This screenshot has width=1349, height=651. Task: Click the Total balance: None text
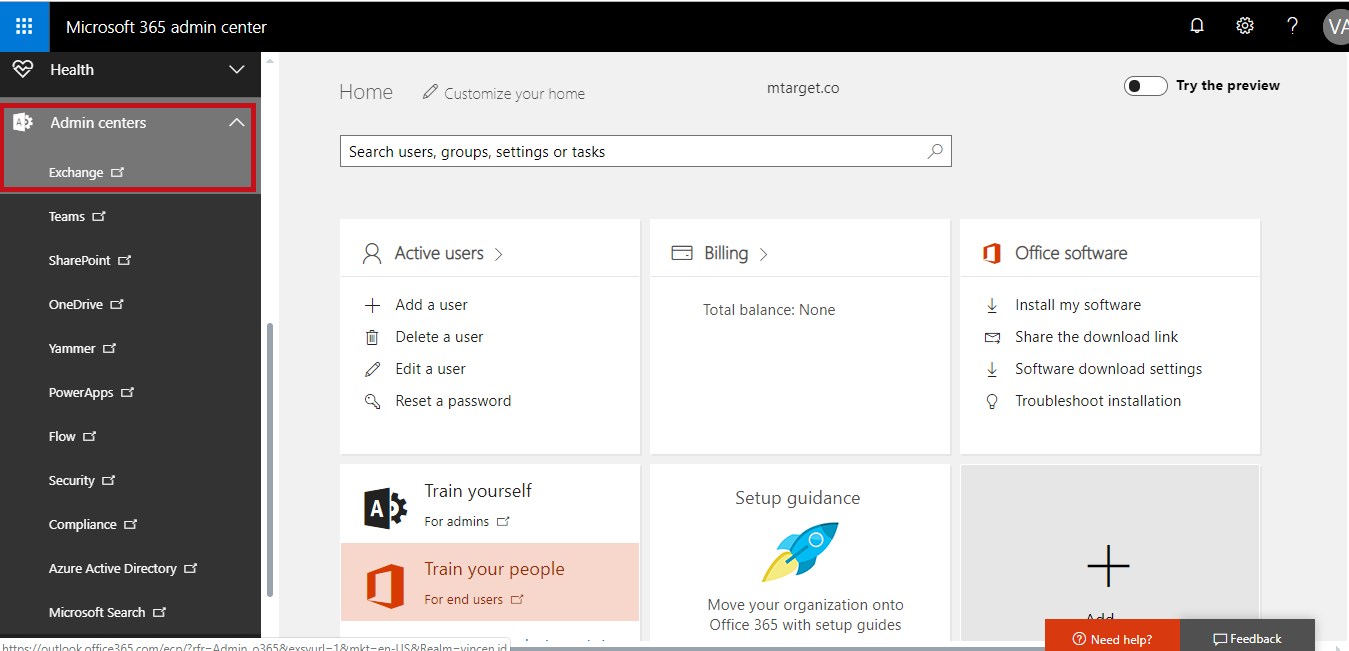tap(769, 310)
